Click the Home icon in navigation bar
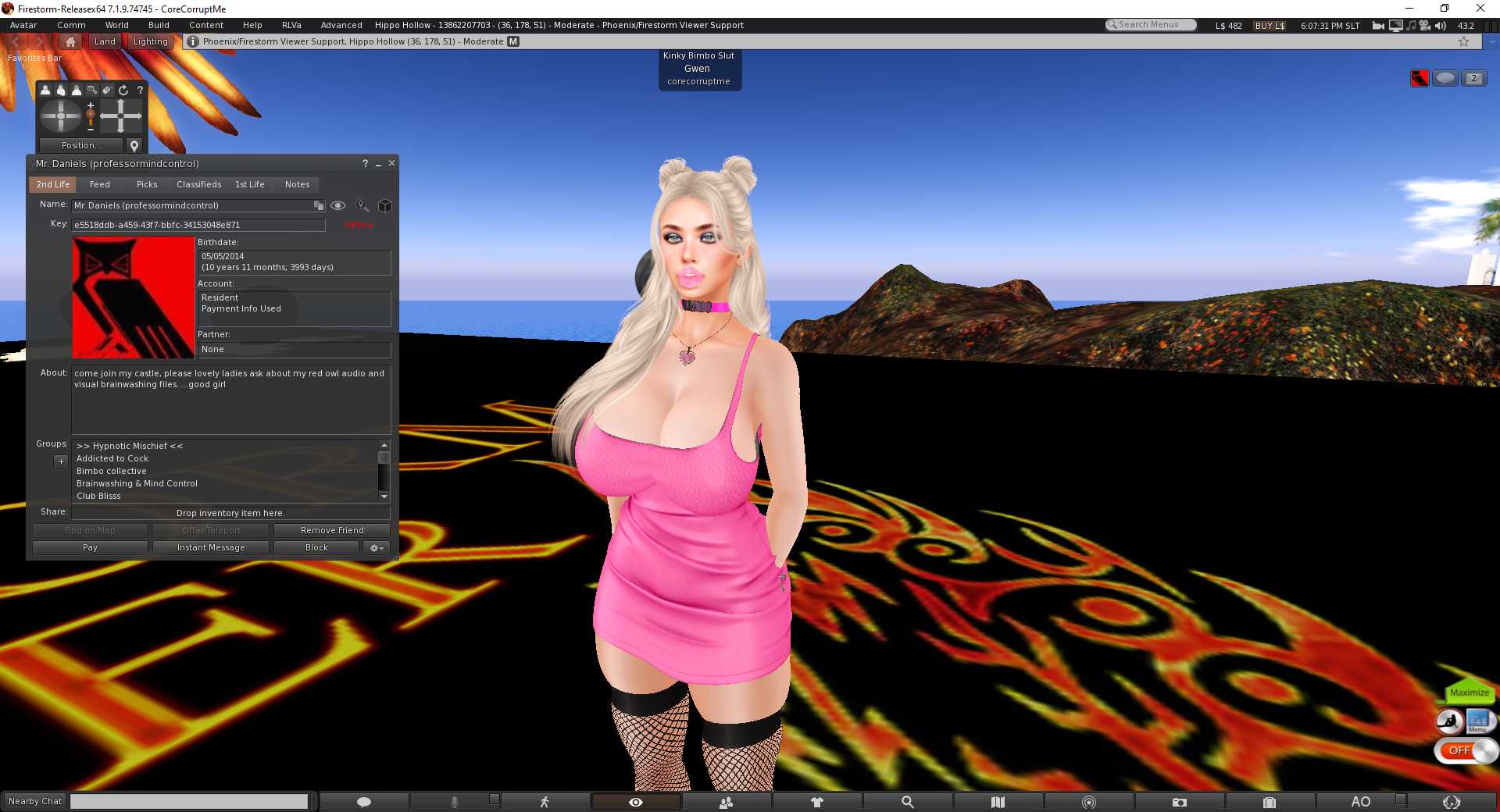This screenshot has width=1500, height=812. pos(71,42)
